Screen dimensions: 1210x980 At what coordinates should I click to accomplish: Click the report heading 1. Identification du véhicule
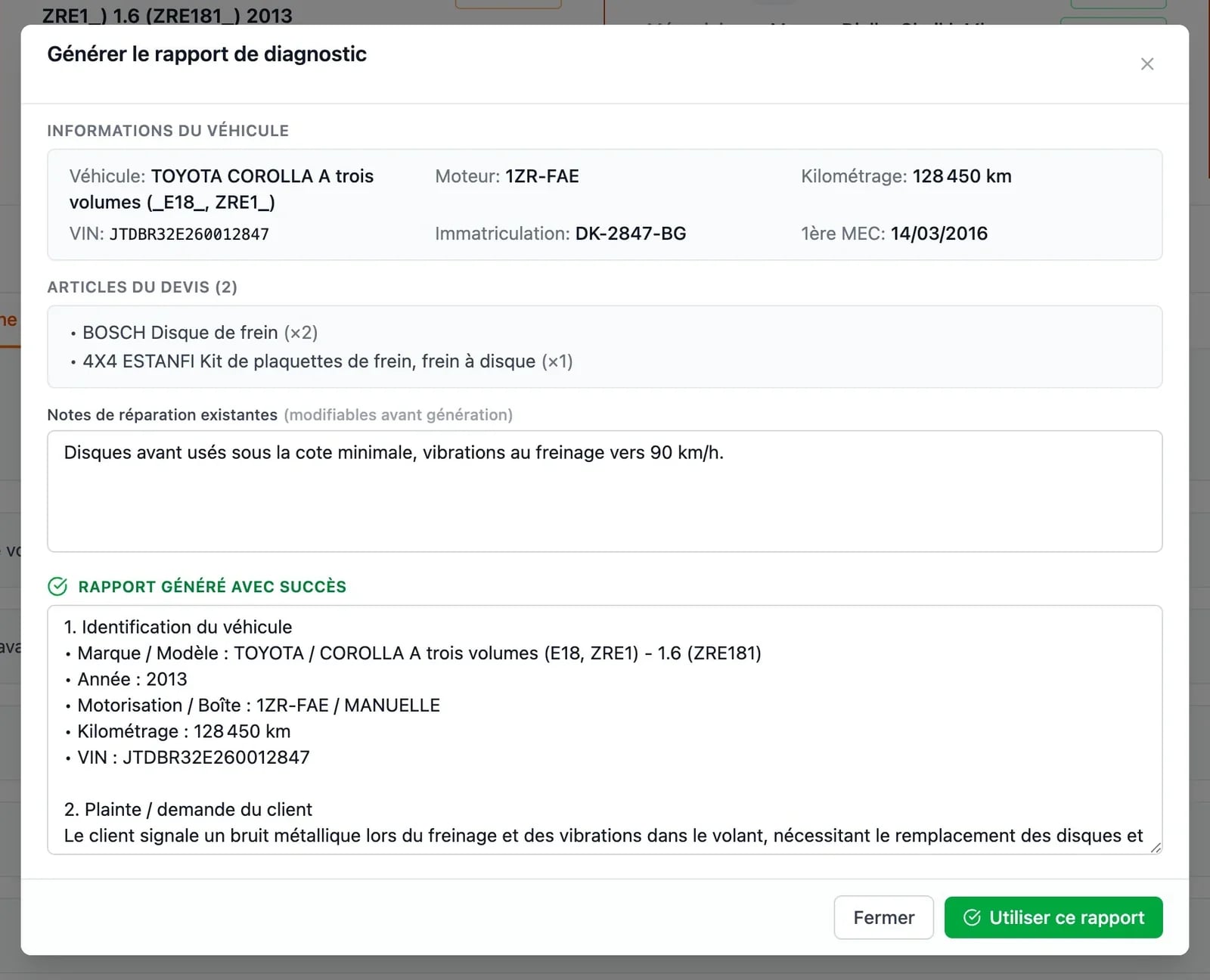tap(178, 628)
